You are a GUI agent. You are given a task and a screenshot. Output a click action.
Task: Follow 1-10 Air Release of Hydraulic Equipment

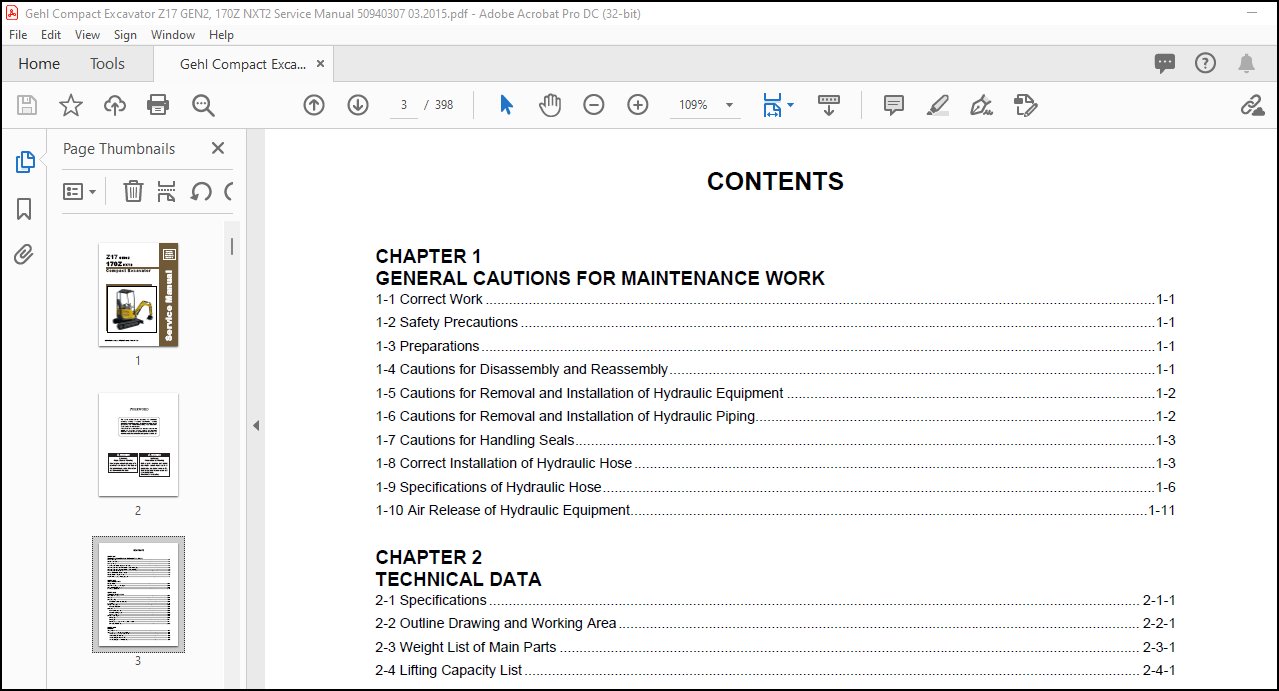pos(775,510)
